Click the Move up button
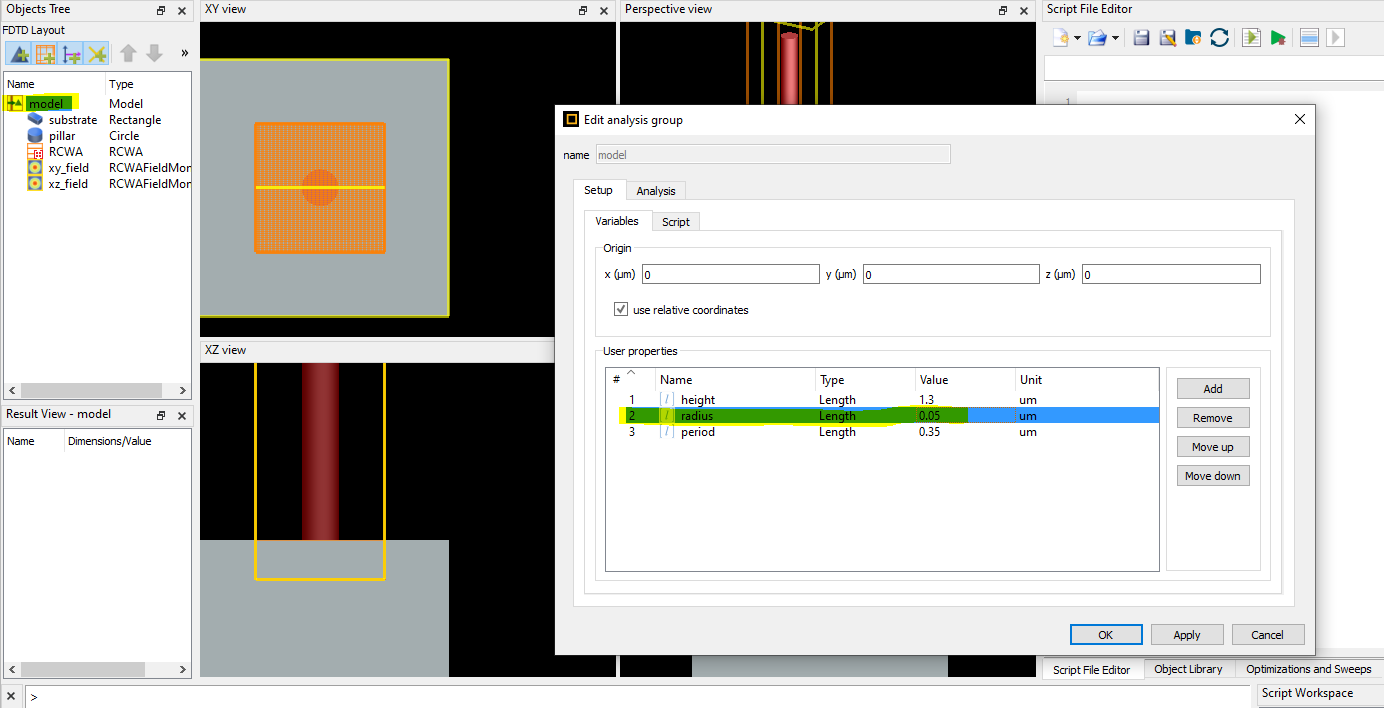Viewport: 1384px width, 708px height. tap(1213, 447)
